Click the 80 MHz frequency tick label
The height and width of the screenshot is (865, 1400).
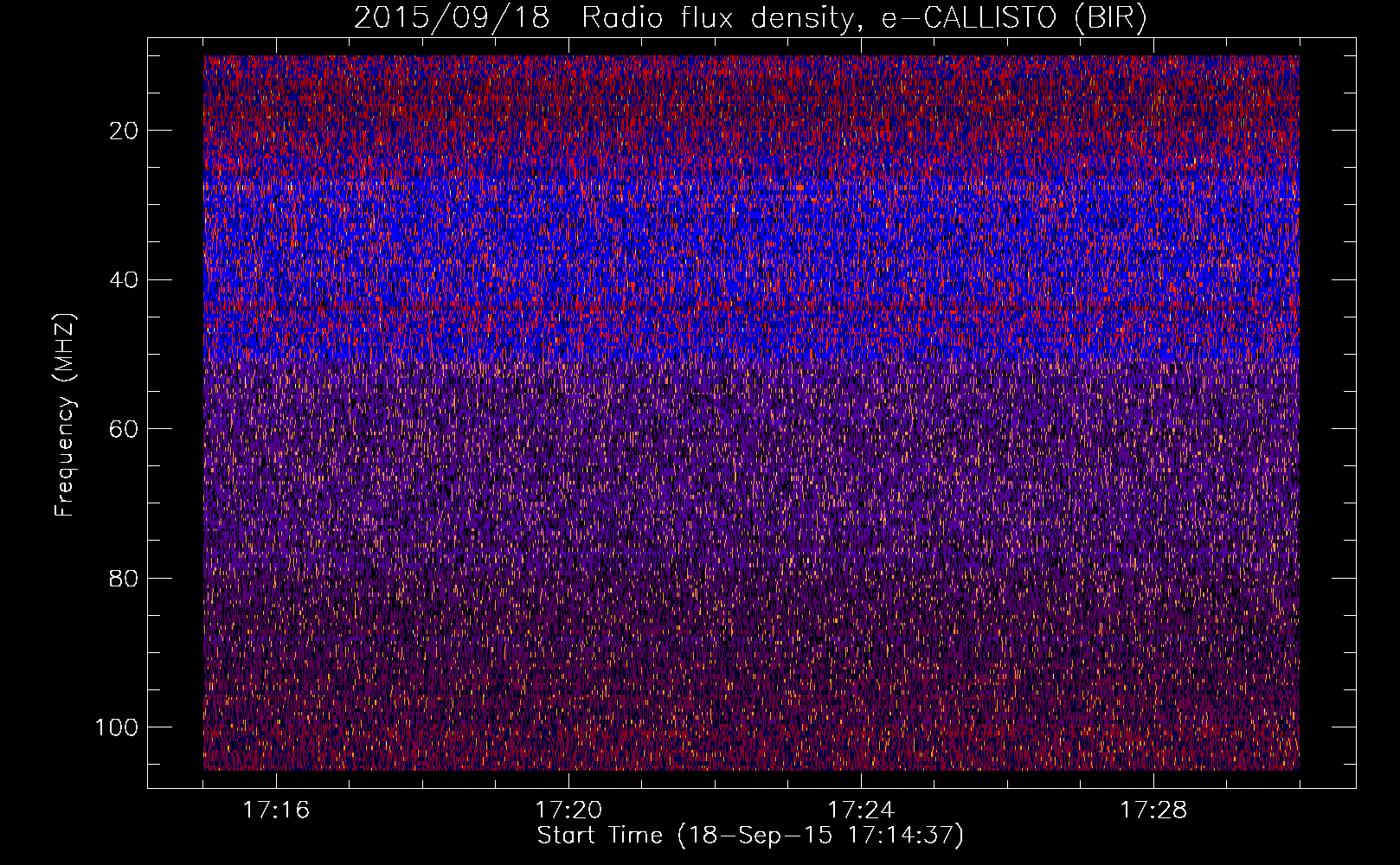pos(124,578)
